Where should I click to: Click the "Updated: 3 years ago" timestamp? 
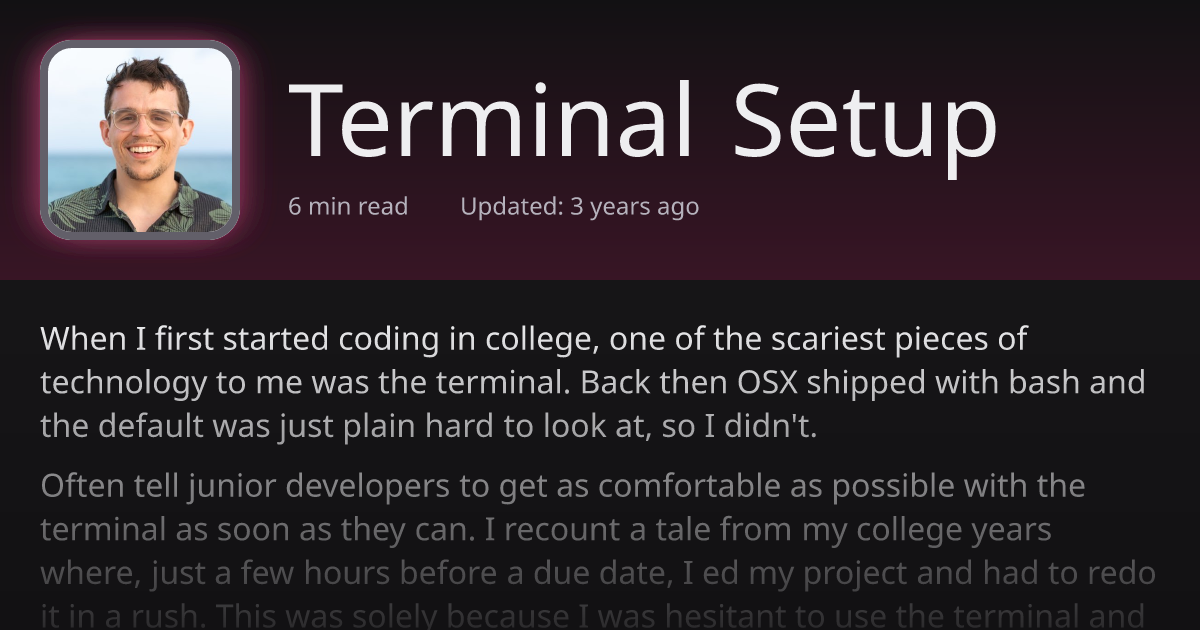tap(579, 207)
